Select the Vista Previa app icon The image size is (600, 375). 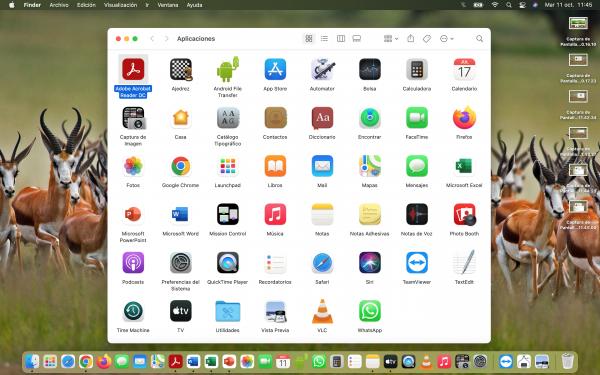pos(275,311)
